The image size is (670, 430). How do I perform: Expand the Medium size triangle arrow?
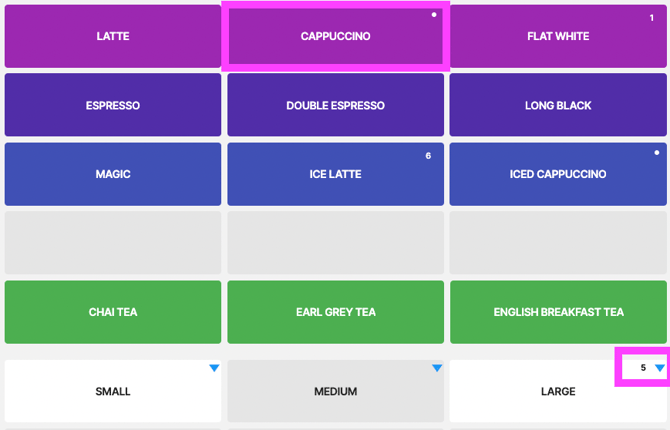click(x=437, y=368)
